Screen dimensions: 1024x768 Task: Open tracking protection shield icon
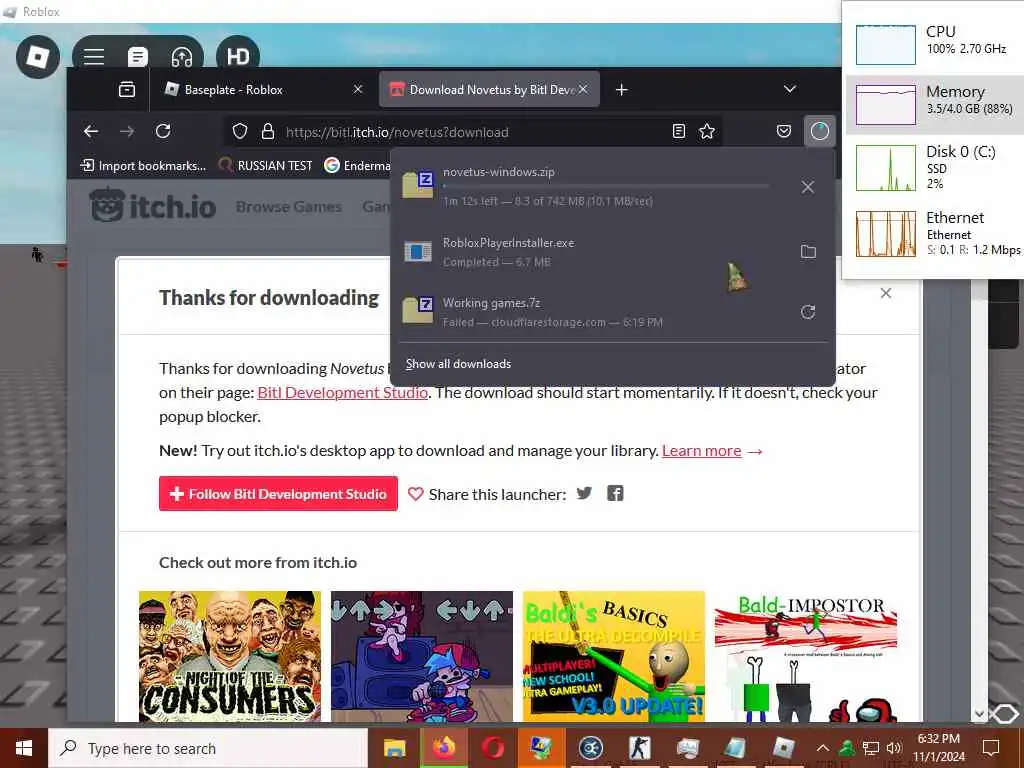pyautogui.click(x=240, y=131)
